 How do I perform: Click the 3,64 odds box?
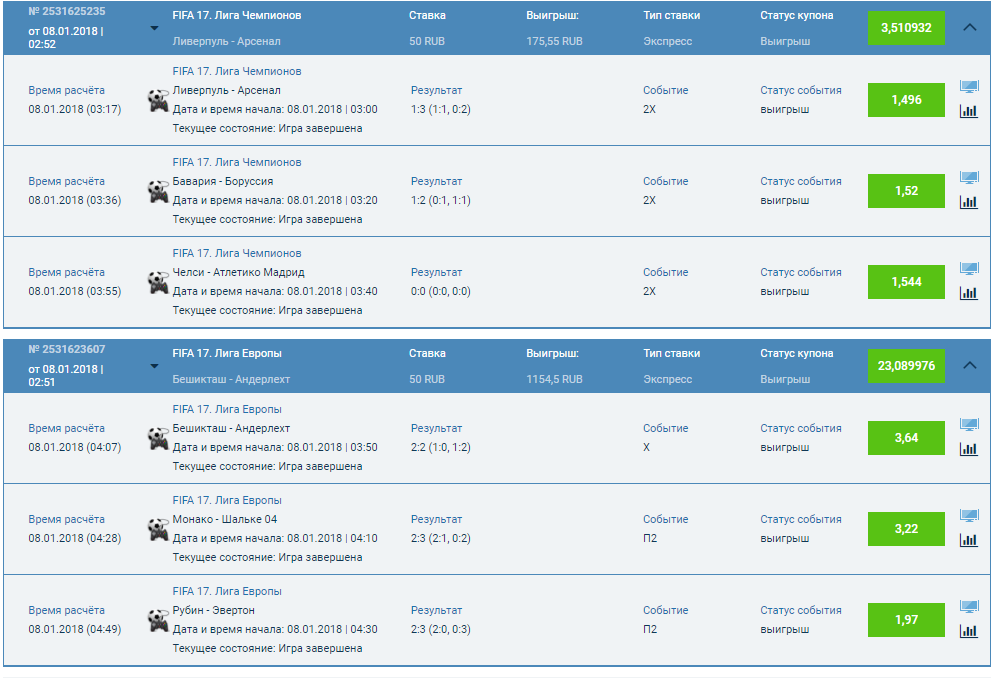coord(906,438)
